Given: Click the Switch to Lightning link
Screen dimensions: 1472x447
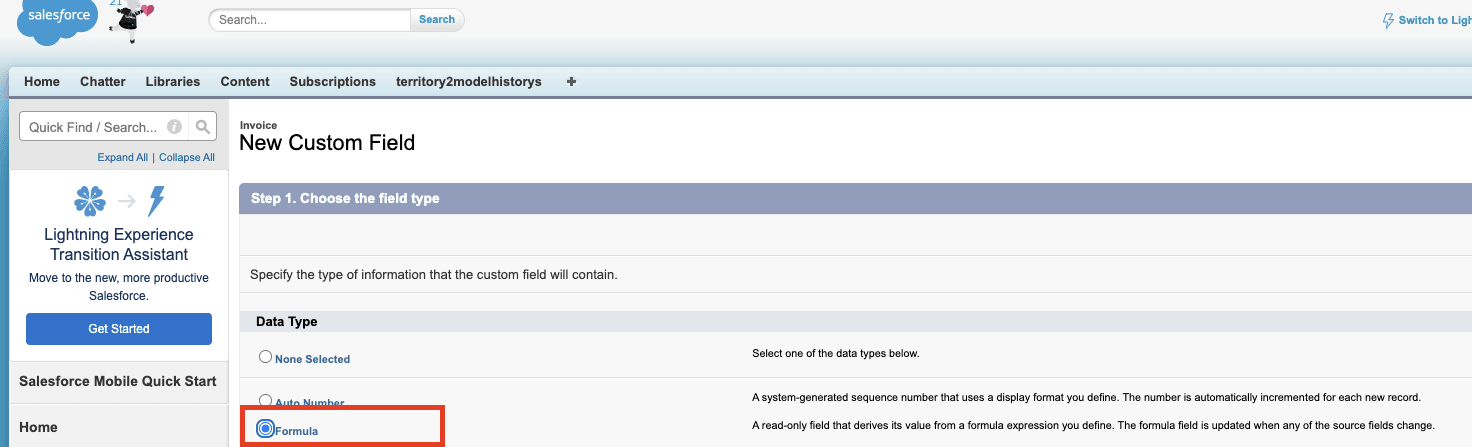Looking at the screenshot, I should click(x=1434, y=20).
